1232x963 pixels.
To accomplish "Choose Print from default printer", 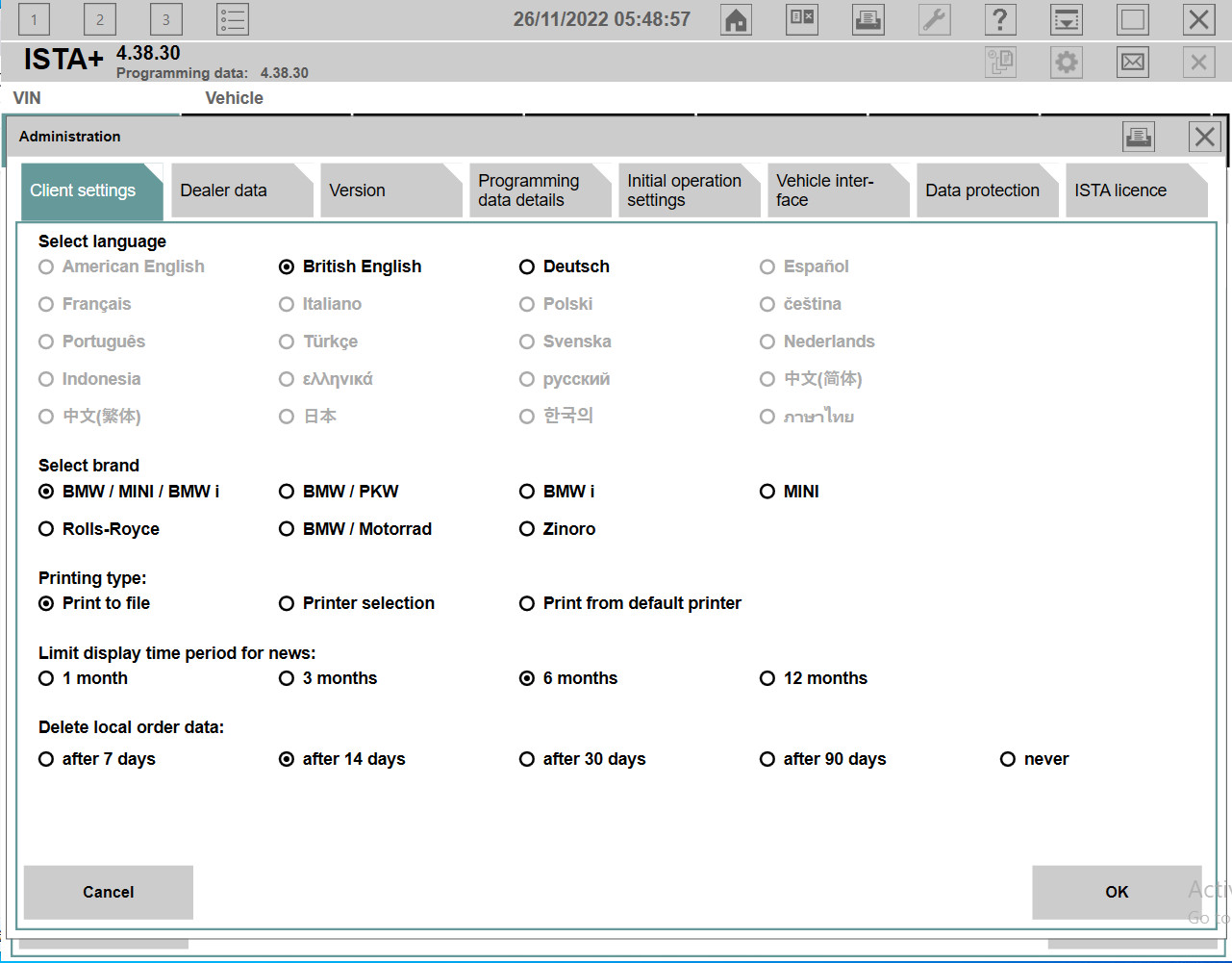I will coord(630,603).
